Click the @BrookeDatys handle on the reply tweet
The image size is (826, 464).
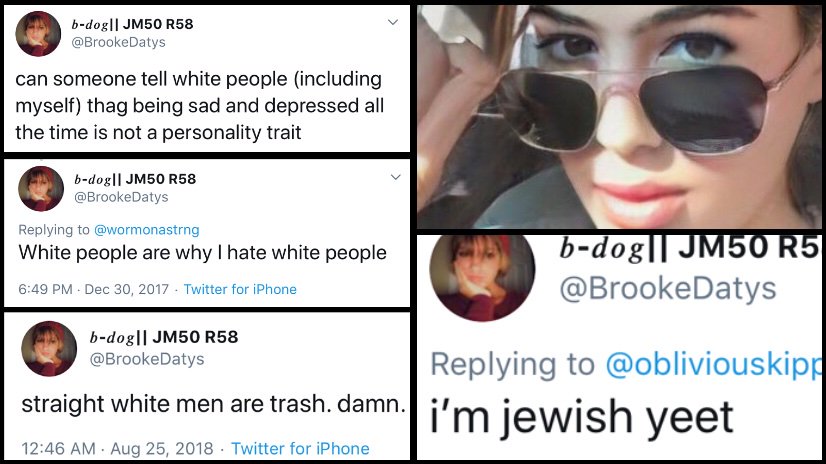coord(121,197)
